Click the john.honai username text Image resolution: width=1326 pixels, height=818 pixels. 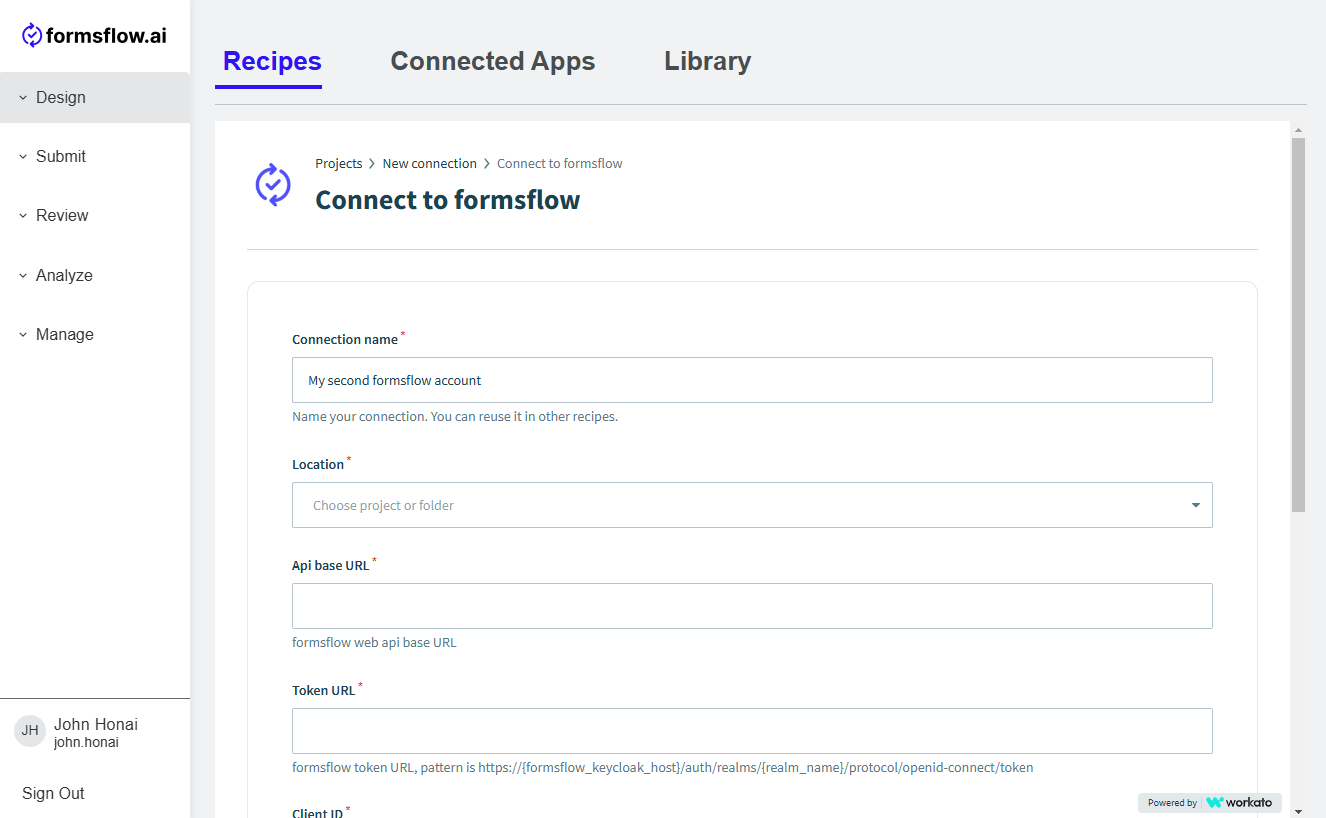coord(86,742)
